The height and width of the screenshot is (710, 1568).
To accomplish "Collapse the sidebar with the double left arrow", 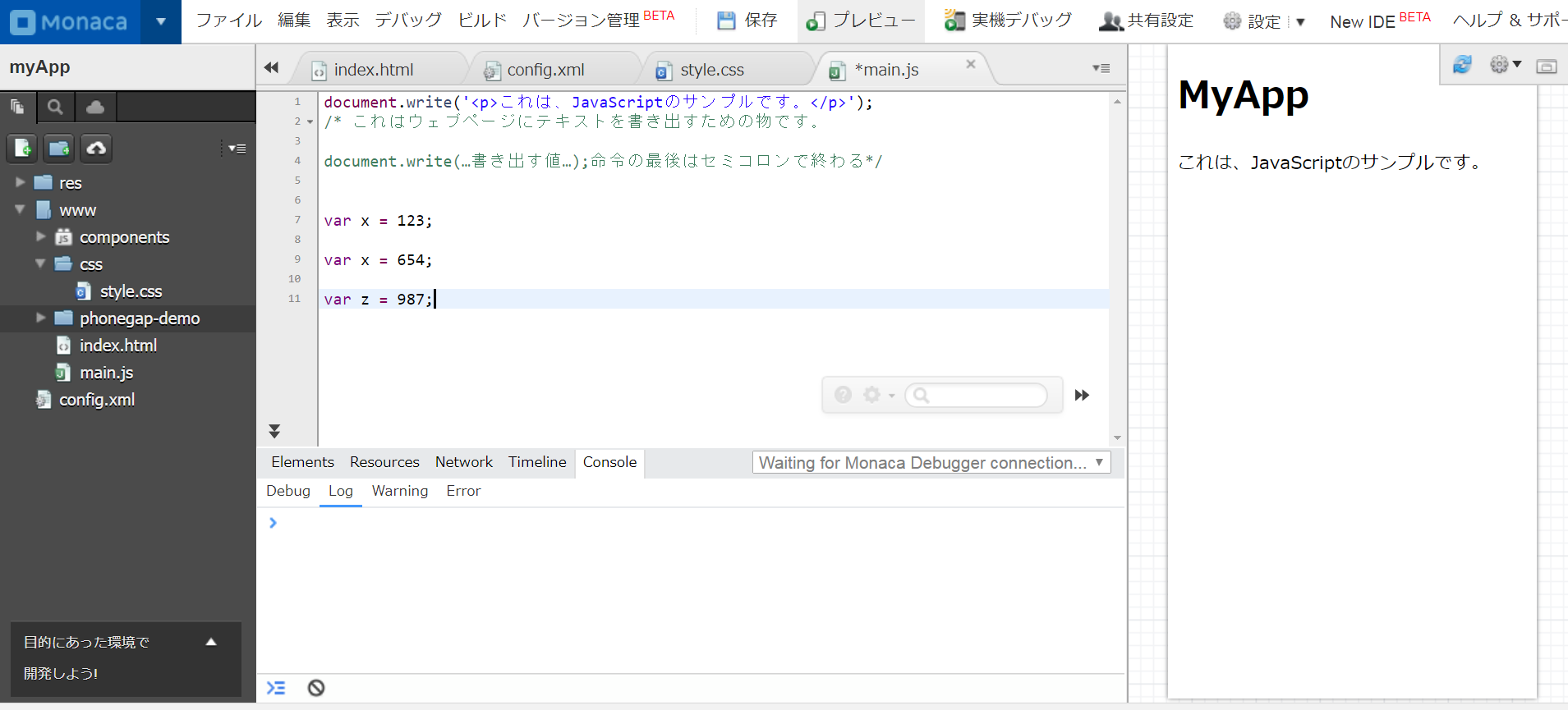I will click(271, 68).
